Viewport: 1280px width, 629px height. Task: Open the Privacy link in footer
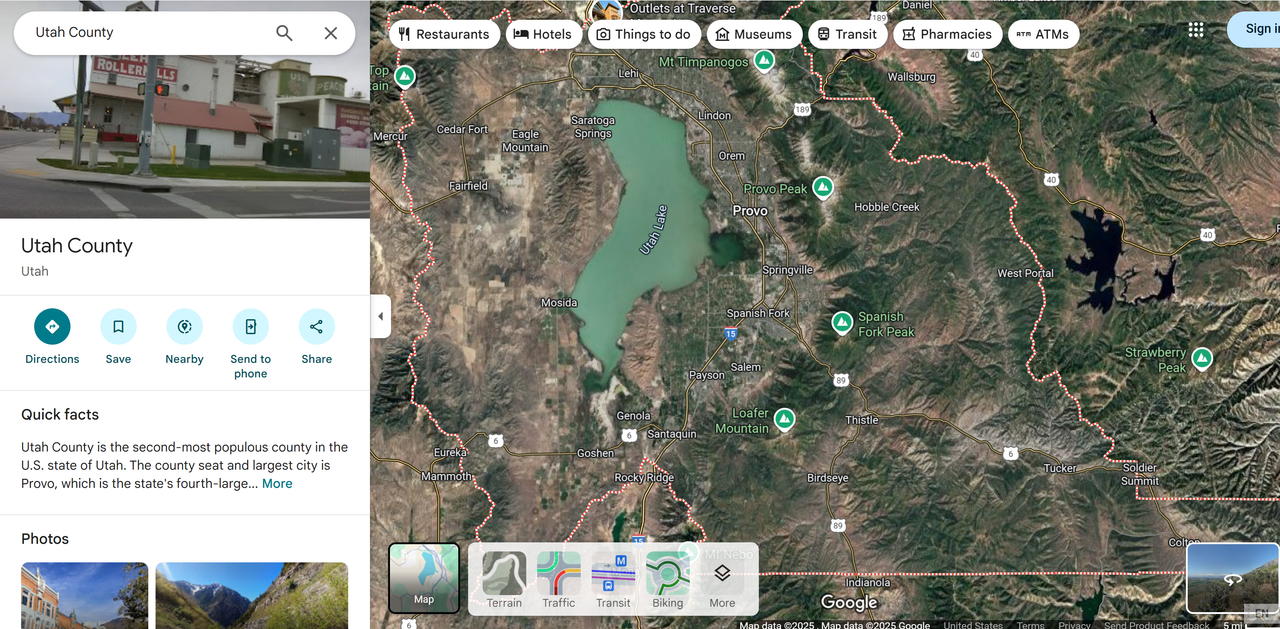[1075, 625]
